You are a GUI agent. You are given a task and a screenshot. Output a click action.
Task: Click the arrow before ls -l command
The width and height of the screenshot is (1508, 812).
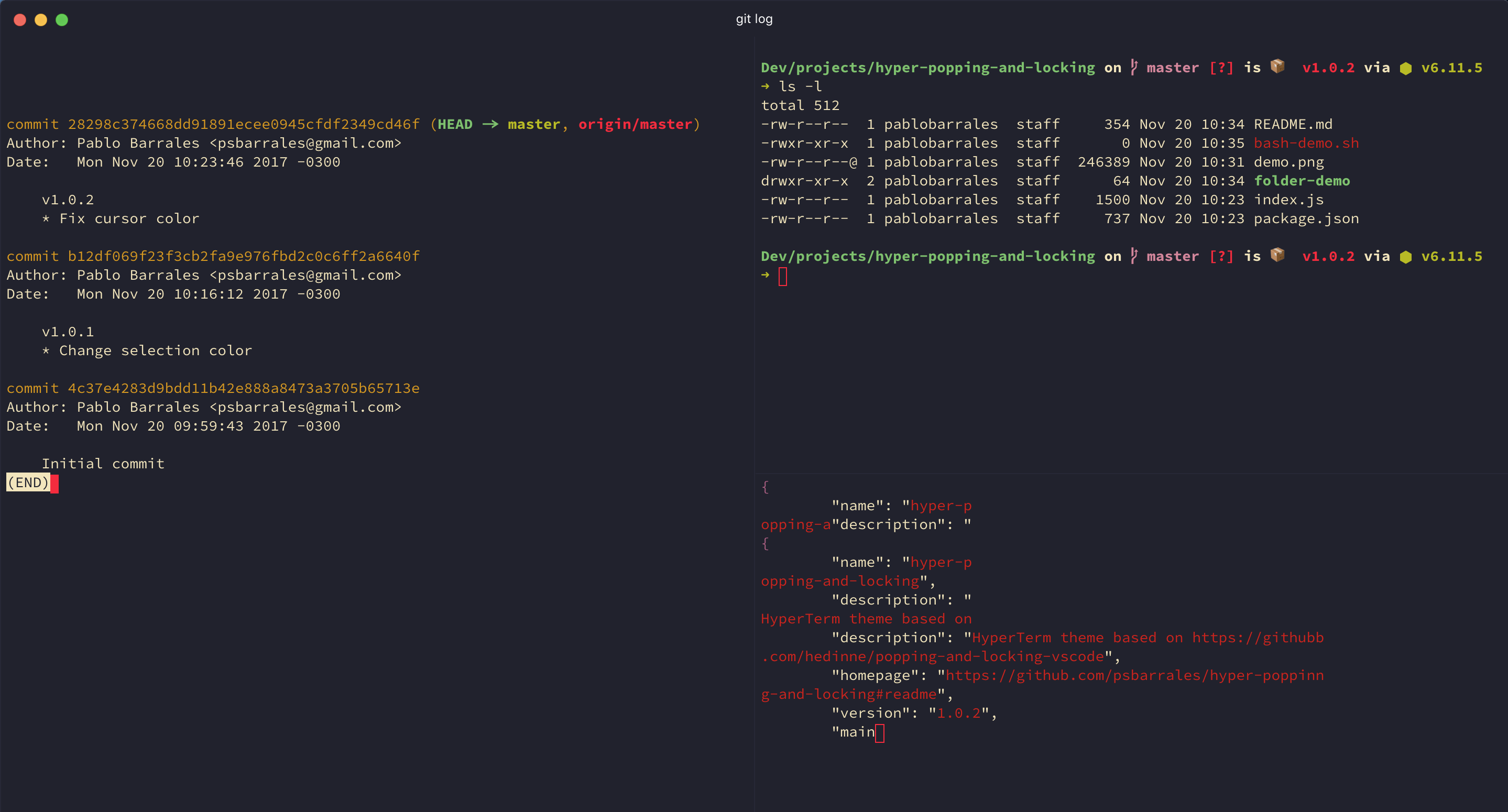pyautogui.click(x=765, y=86)
